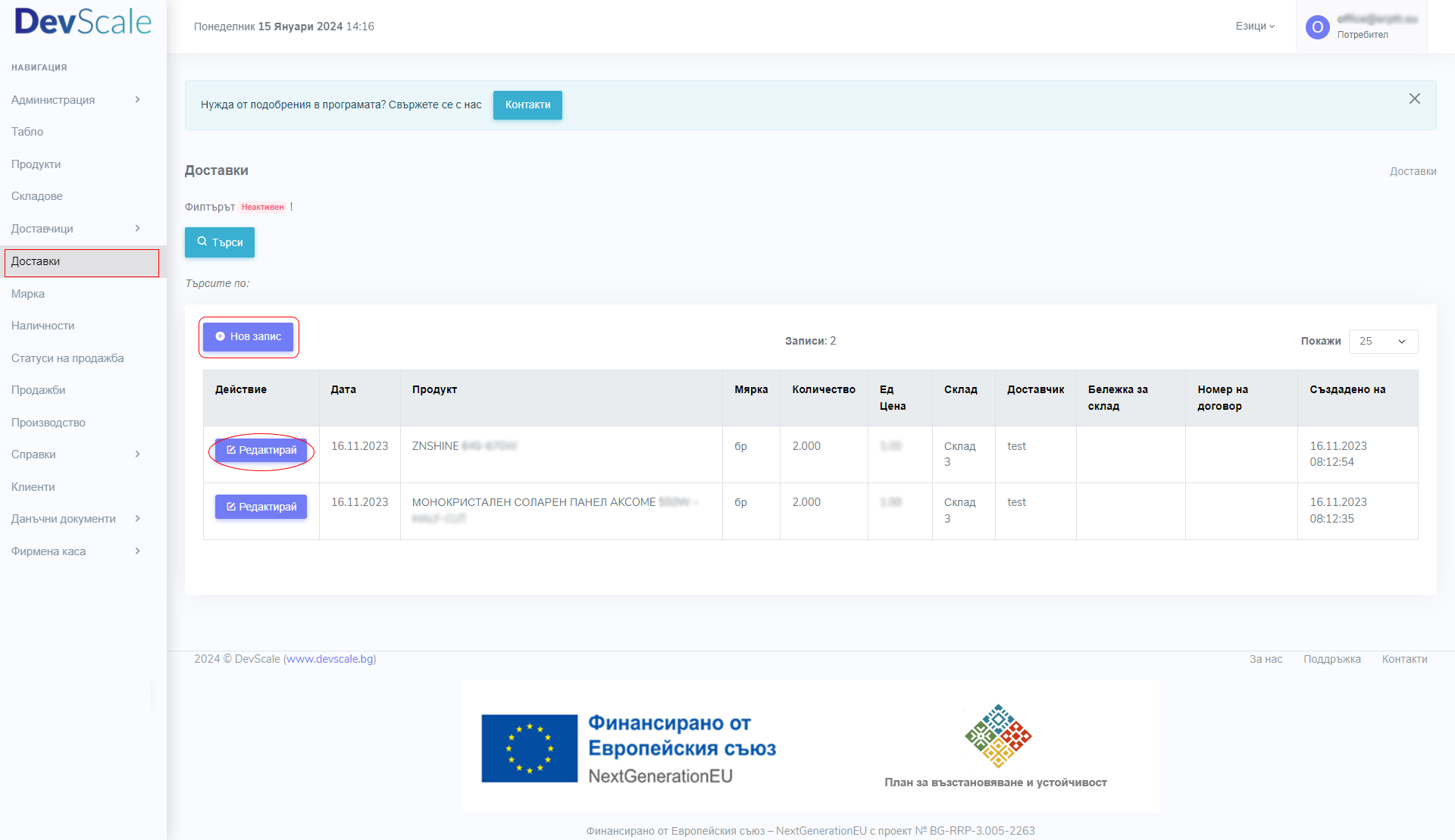Expand the Фирмена каса chevron
The image size is (1455, 840).
[x=137, y=551]
